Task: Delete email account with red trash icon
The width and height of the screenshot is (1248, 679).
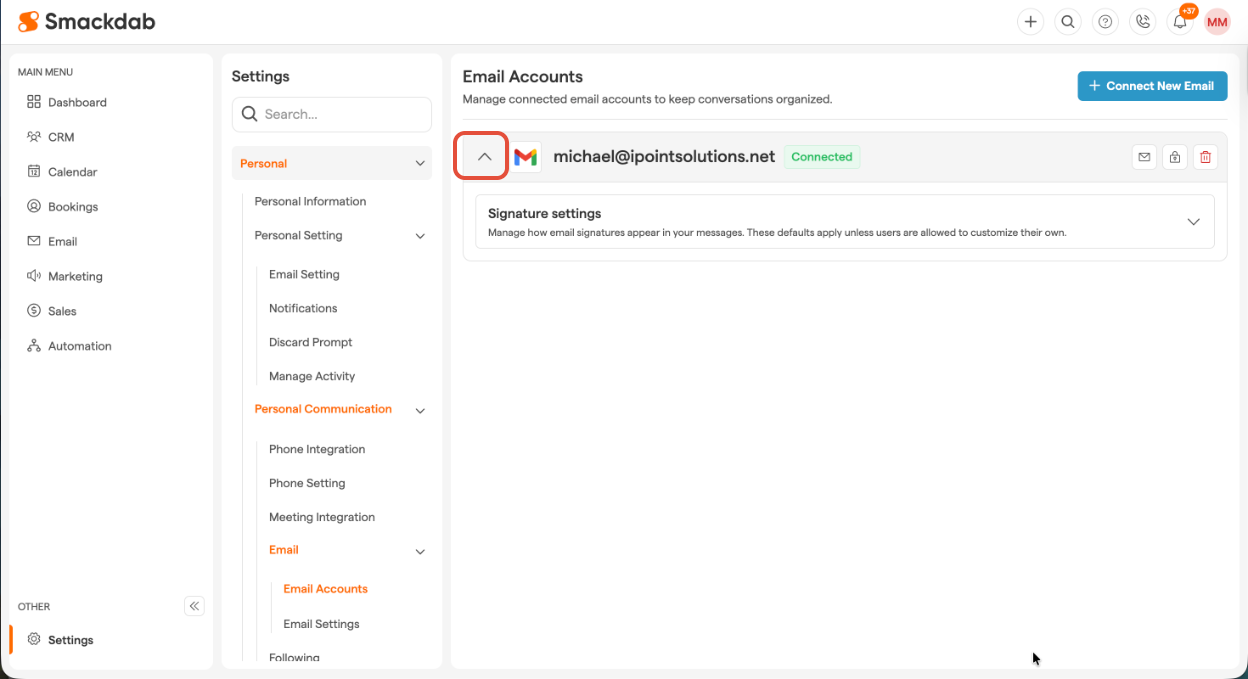Action: [1205, 157]
